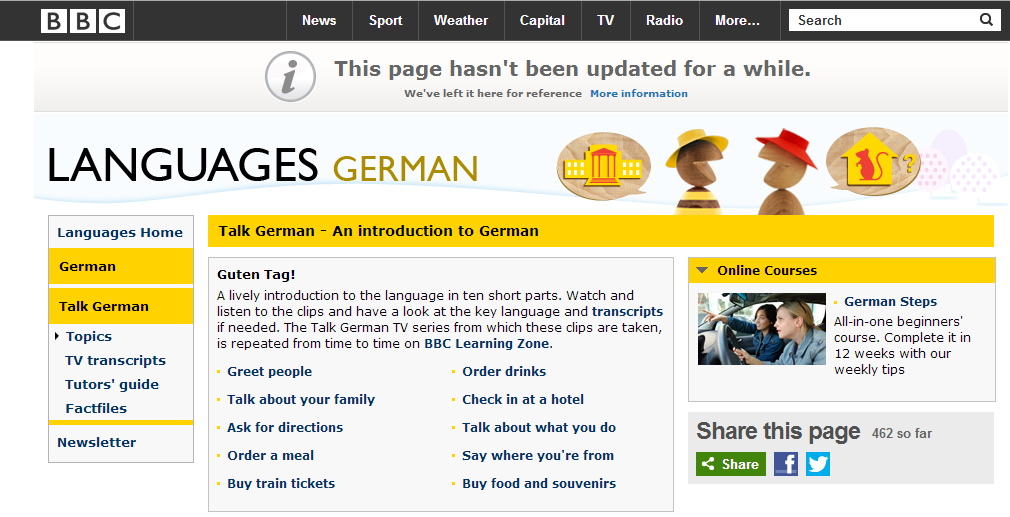Click the search magnifier icon
This screenshot has width=1010, height=517.
click(986, 19)
